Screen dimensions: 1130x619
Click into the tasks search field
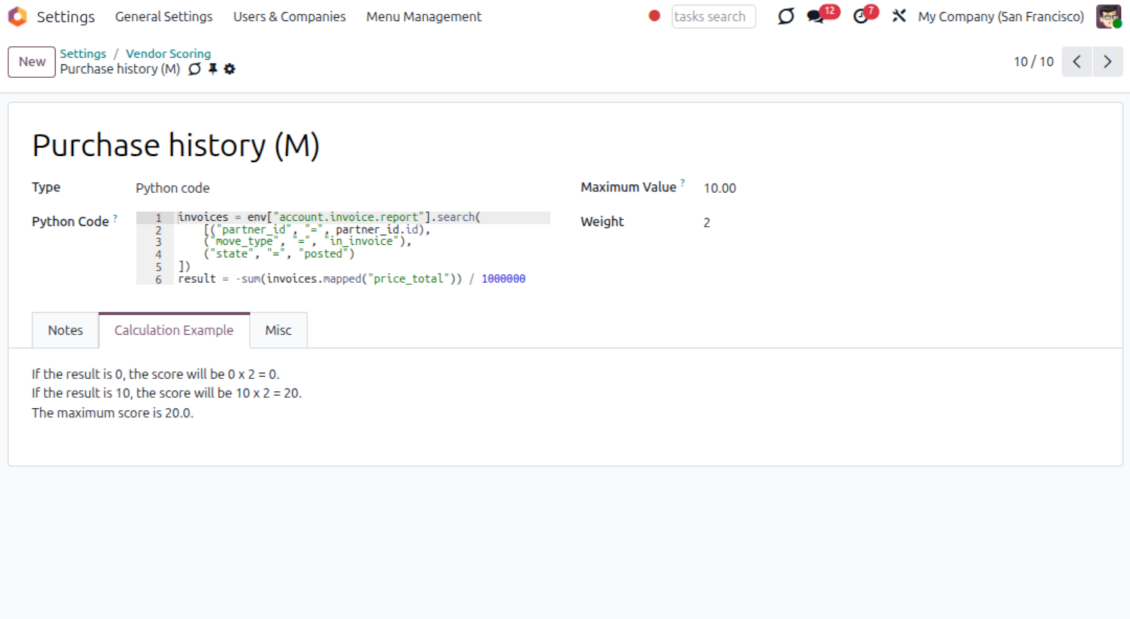click(712, 17)
